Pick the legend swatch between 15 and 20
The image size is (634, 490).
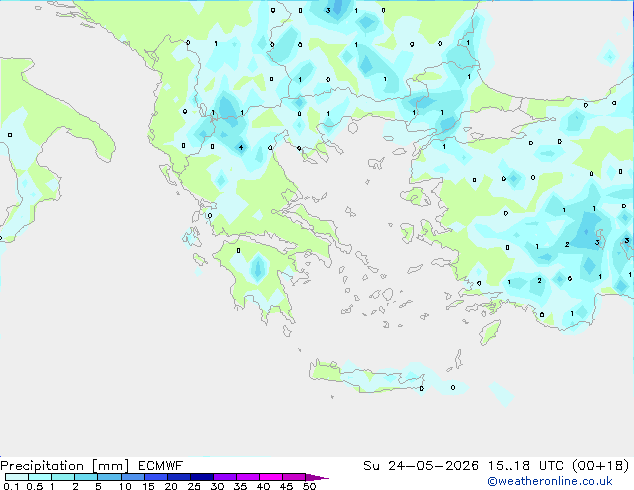tap(156, 477)
